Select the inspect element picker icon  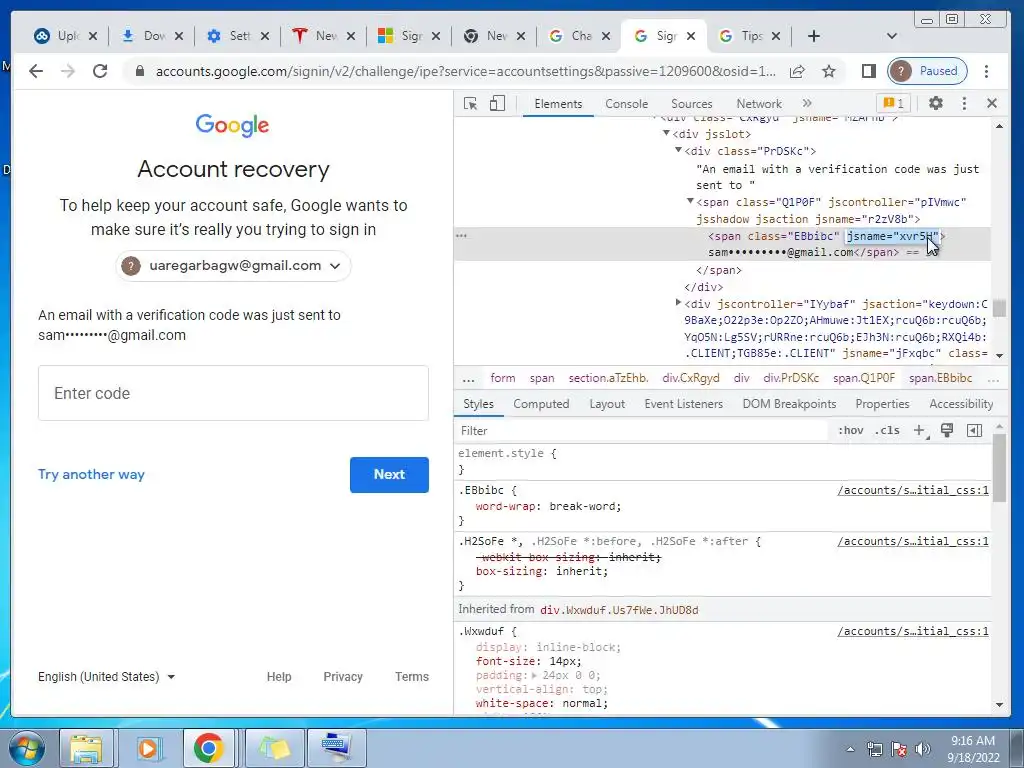[x=470, y=103]
